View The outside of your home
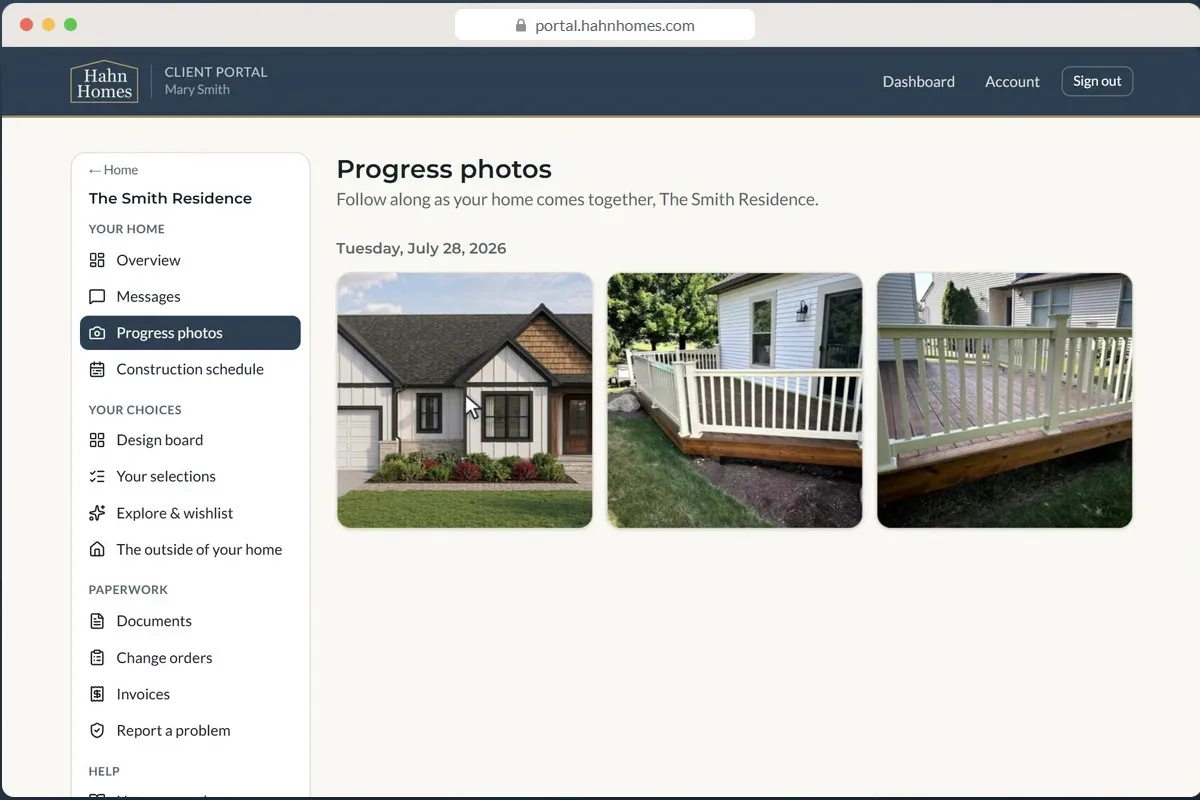The image size is (1200, 800). 190,549
